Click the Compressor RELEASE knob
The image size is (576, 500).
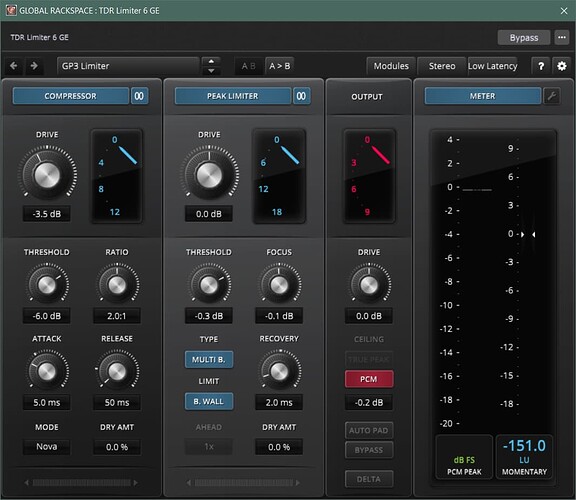pos(117,371)
